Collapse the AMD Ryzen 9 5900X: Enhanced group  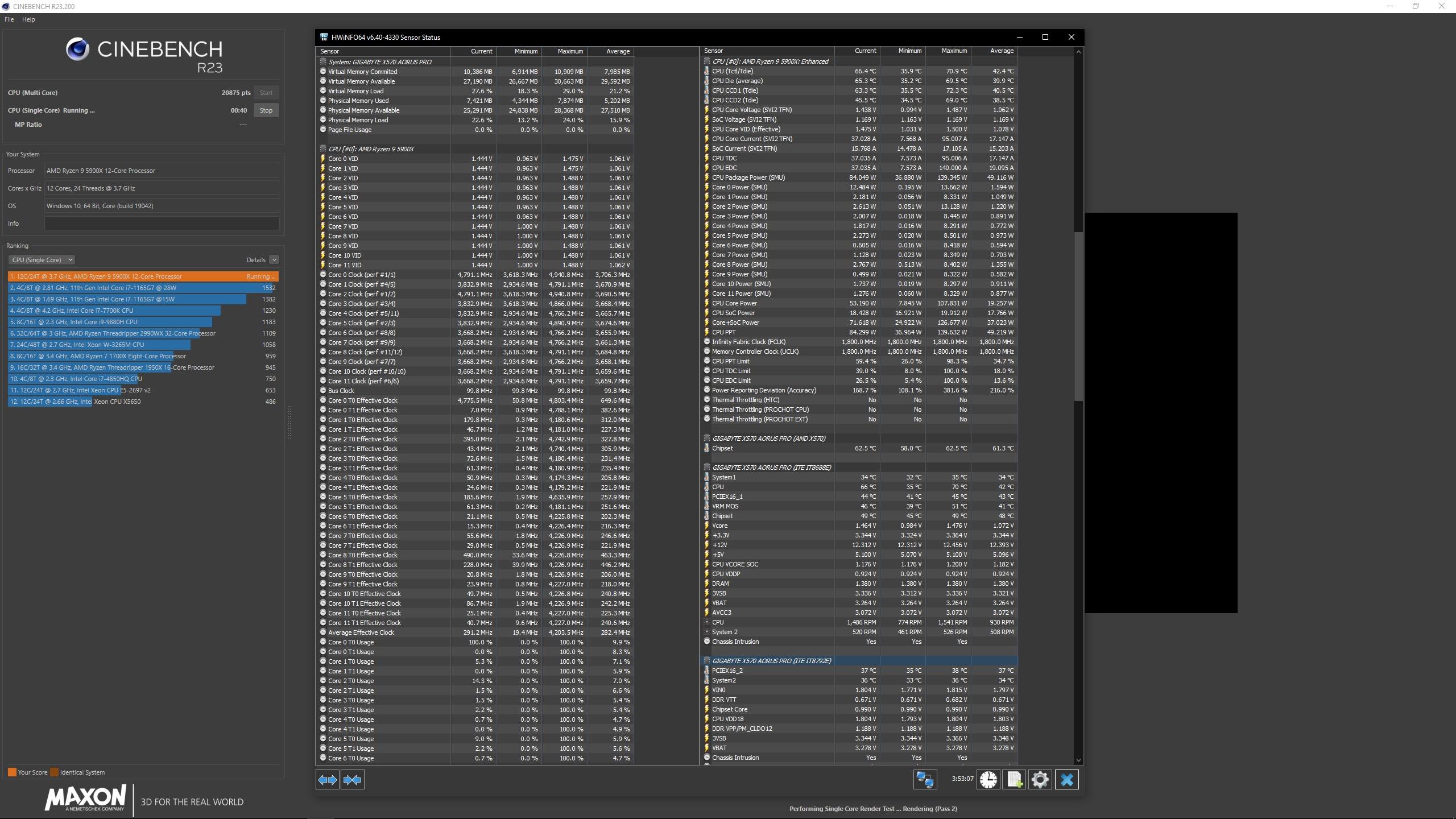pyautogui.click(x=707, y=61)
